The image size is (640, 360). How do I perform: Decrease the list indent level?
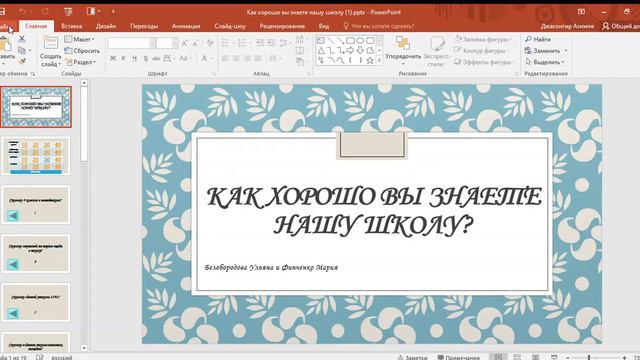tap(260, 43)
